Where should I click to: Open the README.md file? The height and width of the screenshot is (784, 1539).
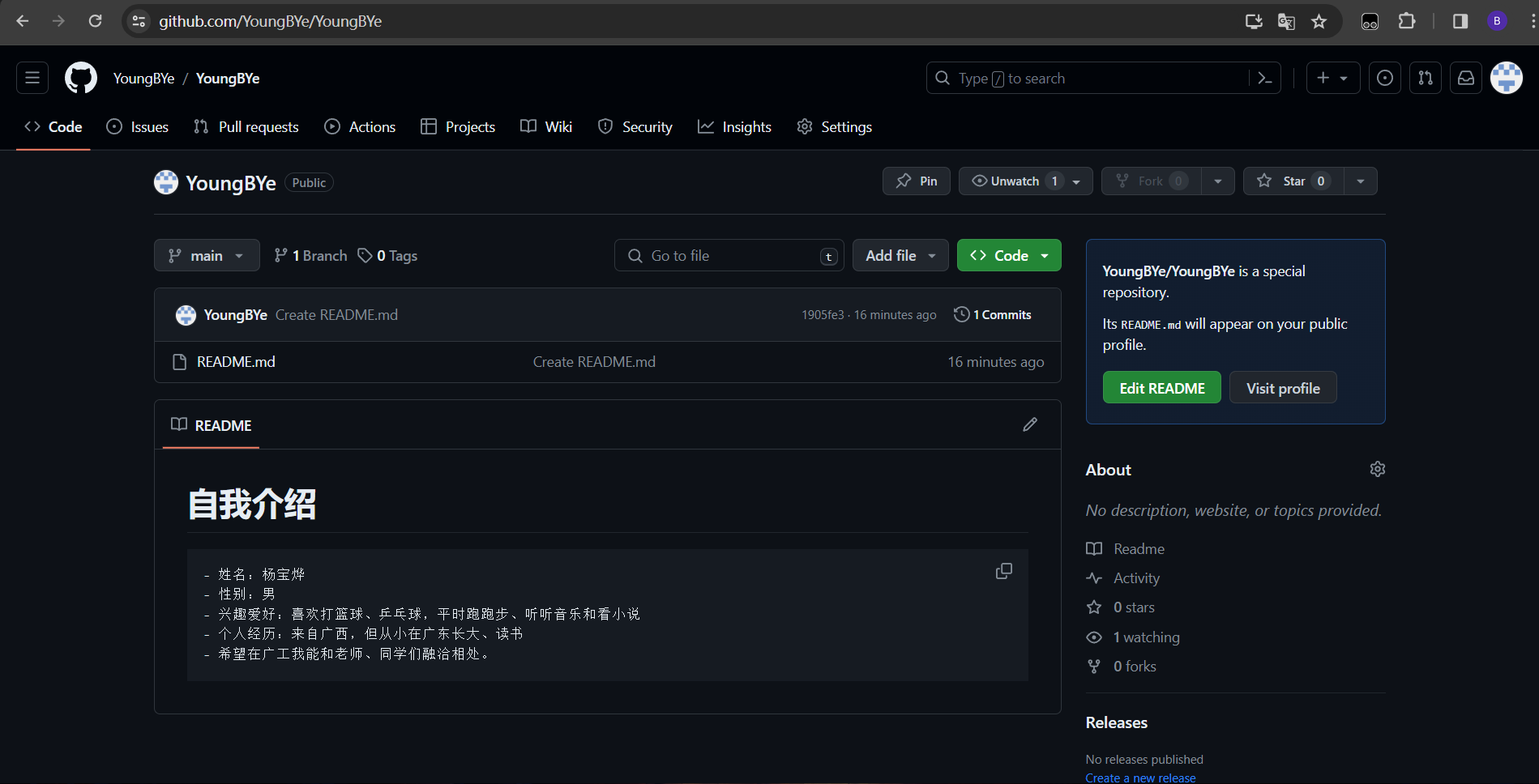(x=236, y=362)
